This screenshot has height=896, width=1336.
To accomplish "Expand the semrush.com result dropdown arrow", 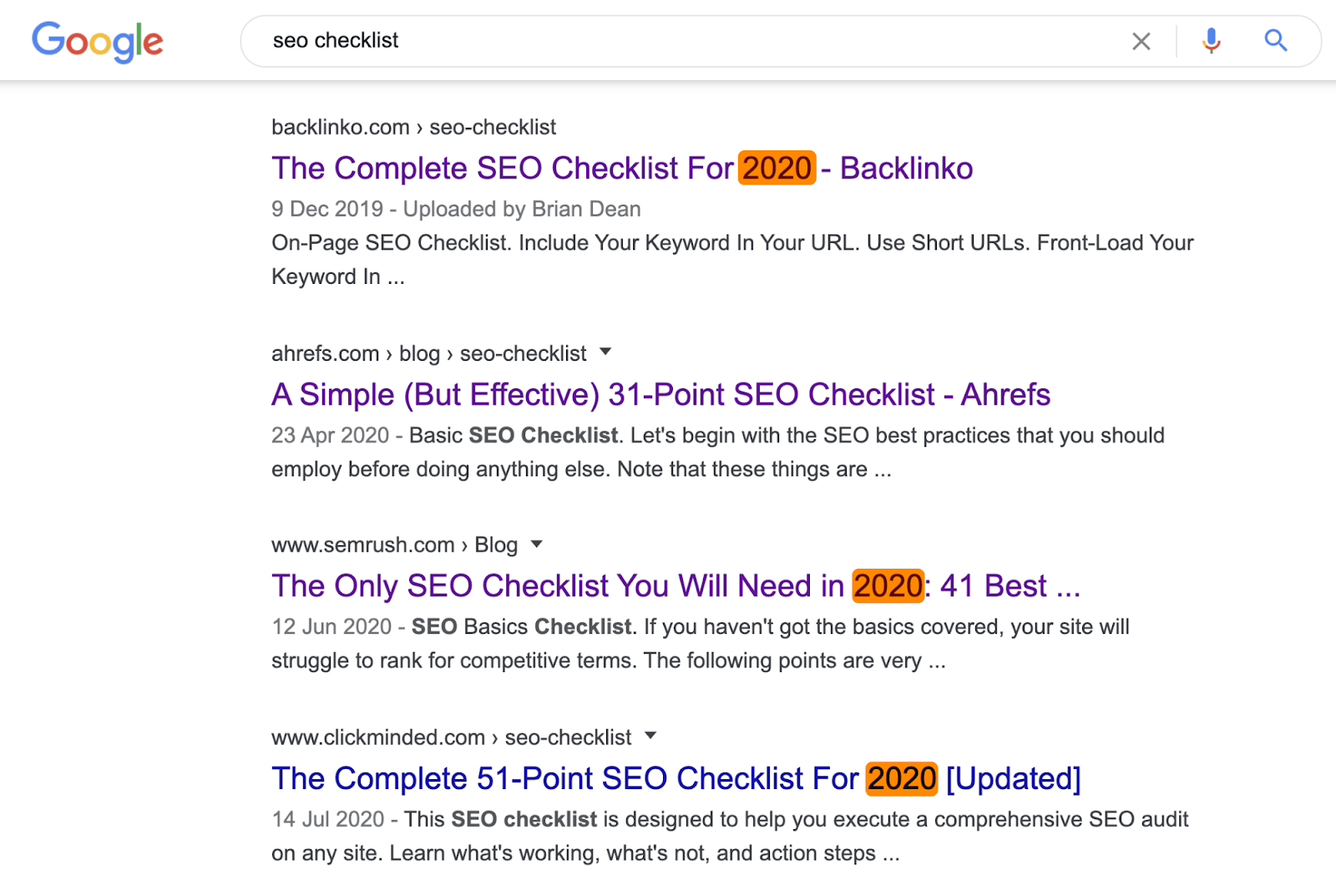I will coord(537,544).
